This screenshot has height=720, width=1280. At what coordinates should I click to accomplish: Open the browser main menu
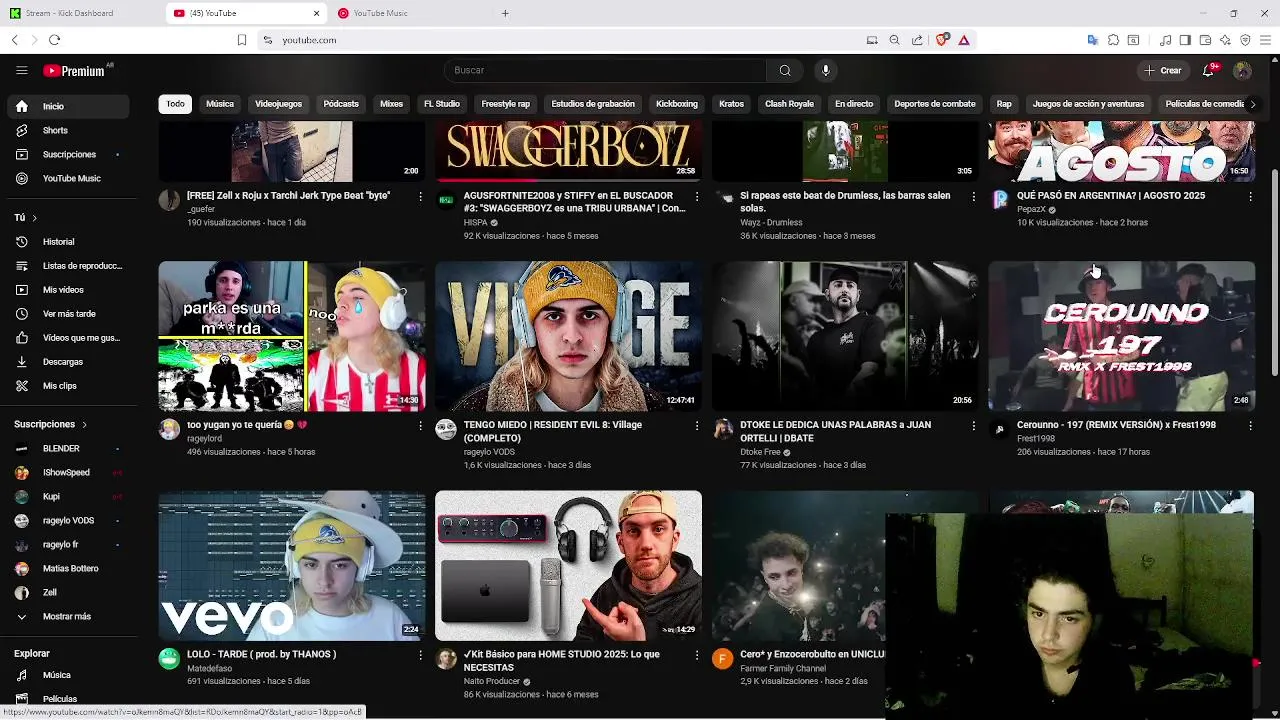coord(1266,40)
